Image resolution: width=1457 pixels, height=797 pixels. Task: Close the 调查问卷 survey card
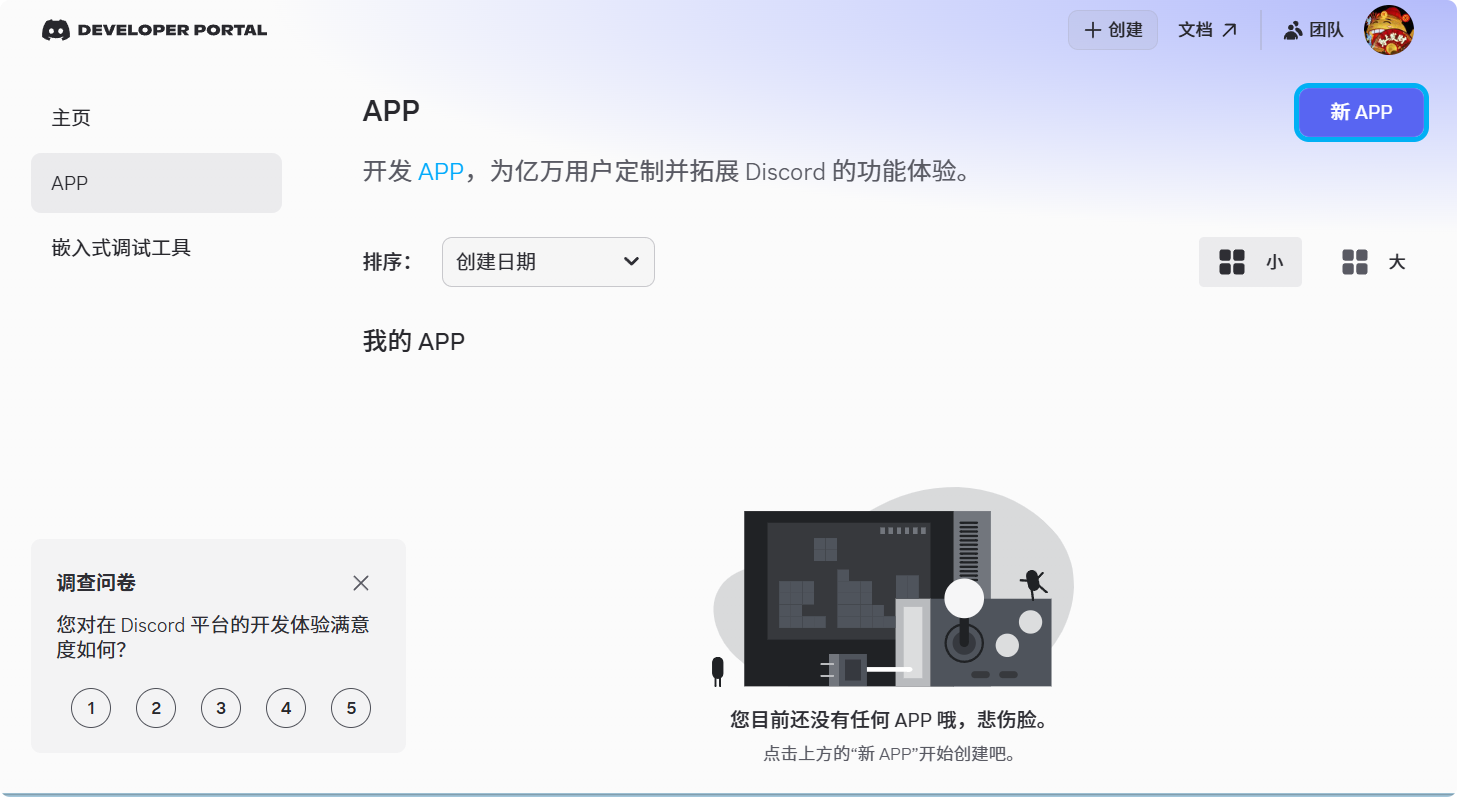point(361,583)
